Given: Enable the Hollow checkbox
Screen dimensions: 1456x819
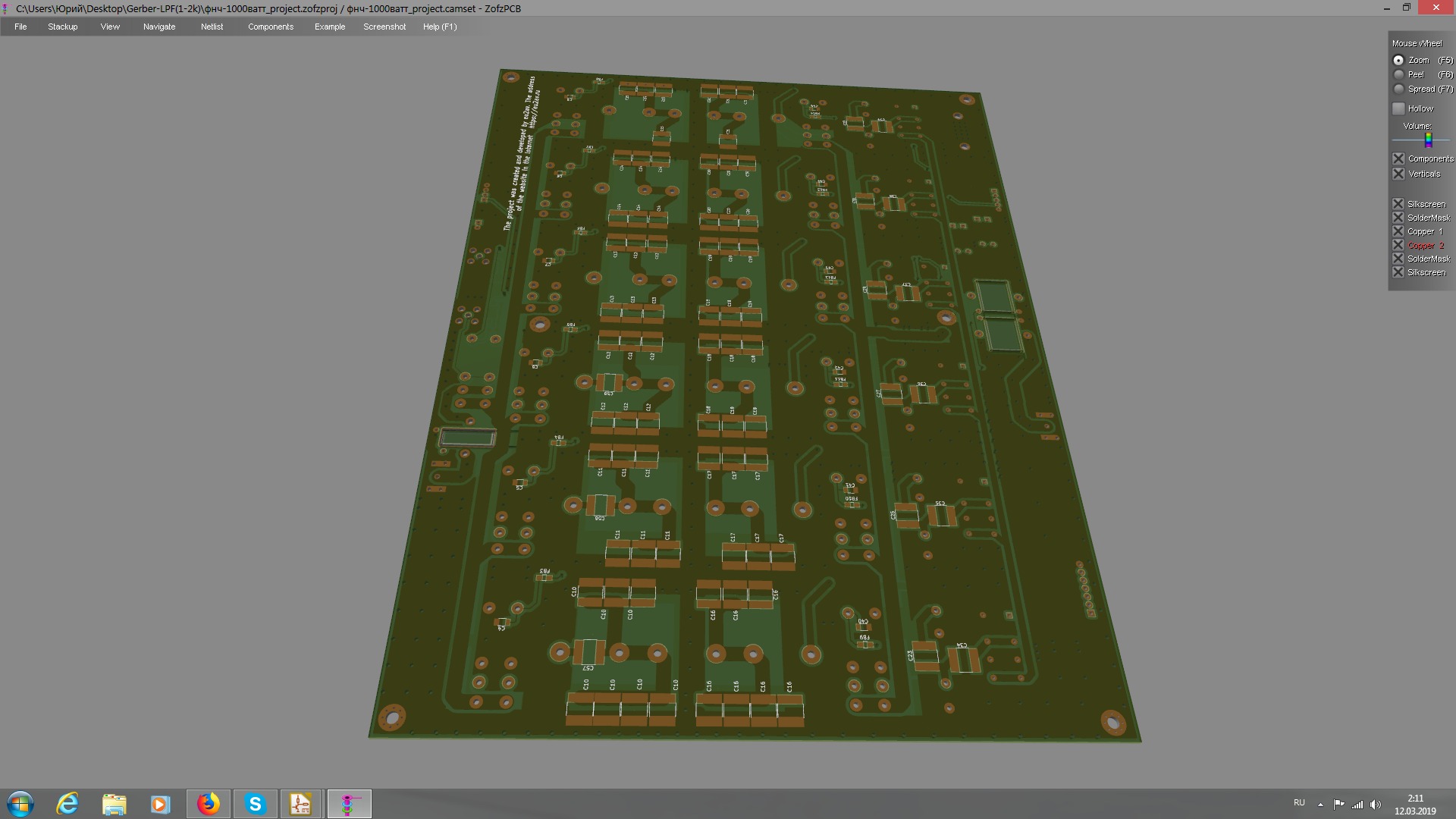Looking at the screenshot, I should click(x=1399, y=108).
